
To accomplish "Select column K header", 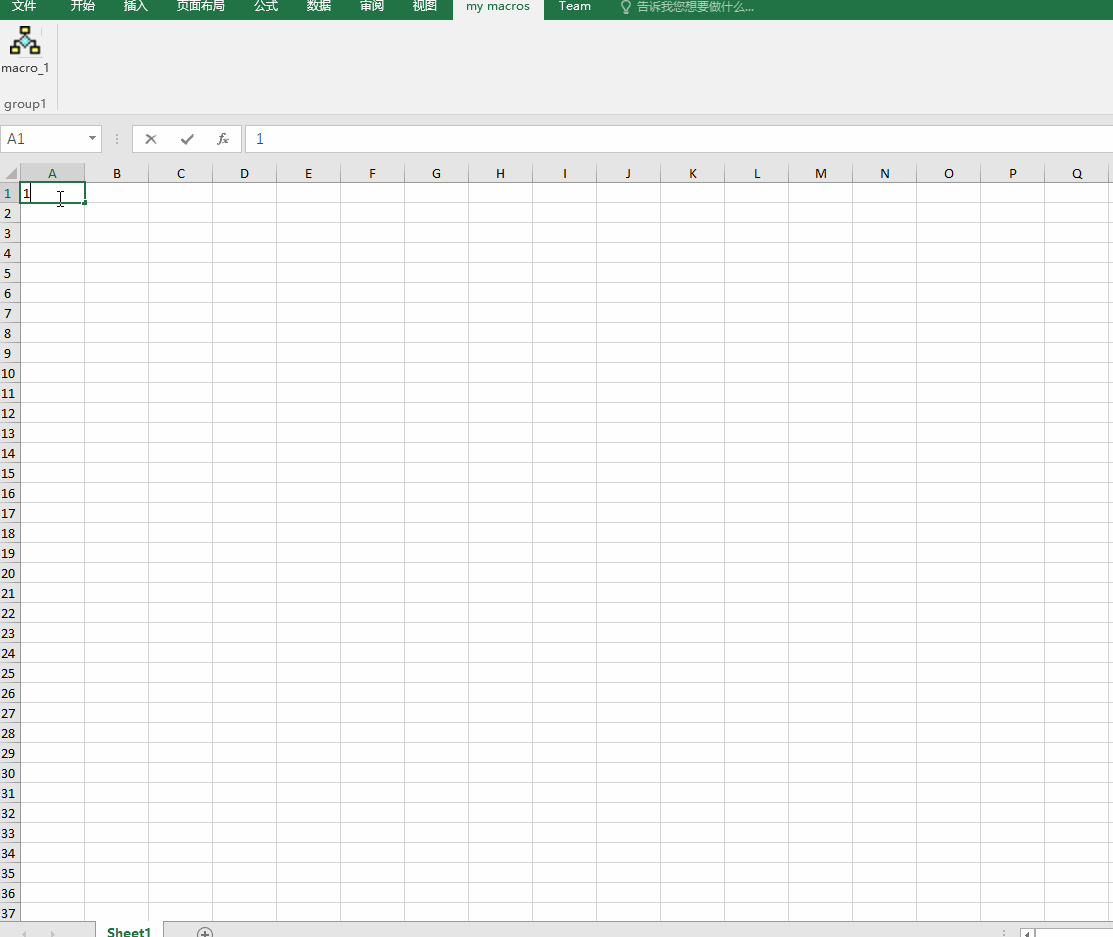I will 693,173.
